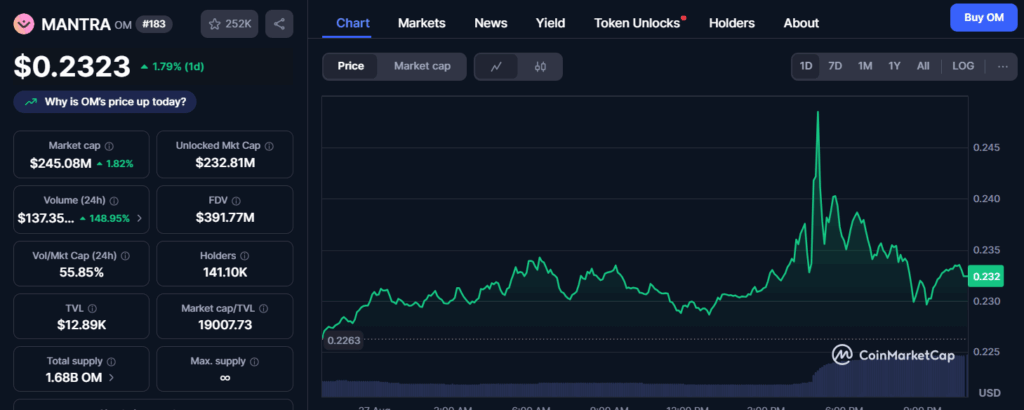Click Holders info icon
The width and height of the screenshot is (1024, 410).
244,256
